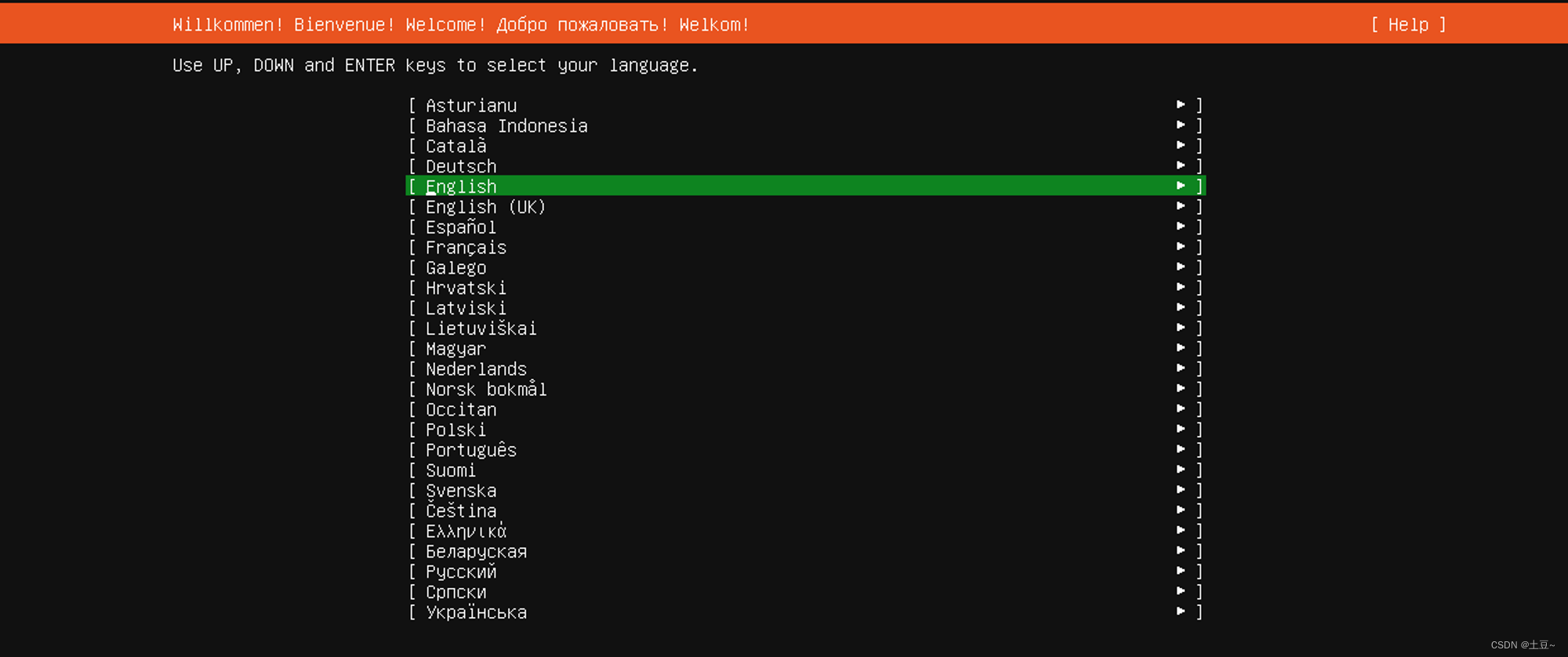This screenshot has width=1568, height=657.
Task: Click arrow icon on Беларуская row
Action: coord(1181,550)
